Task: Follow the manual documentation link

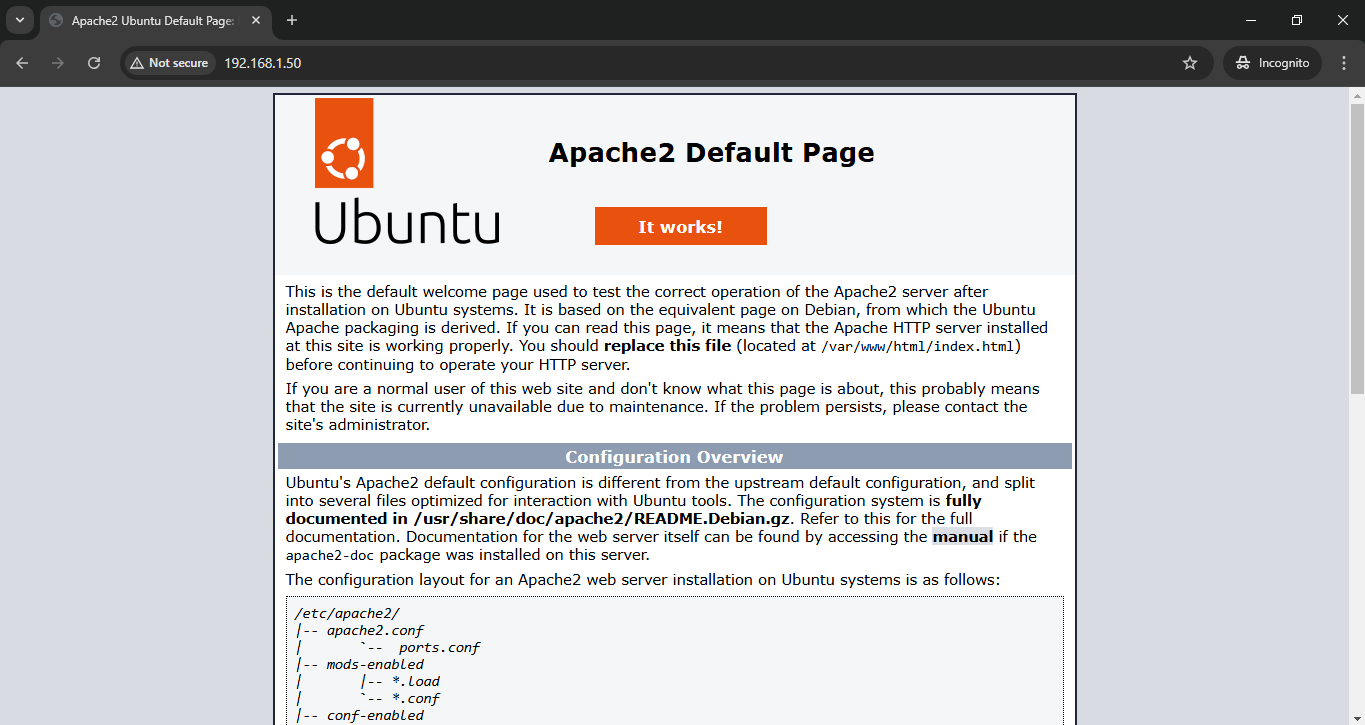Action: coord(962,537)
